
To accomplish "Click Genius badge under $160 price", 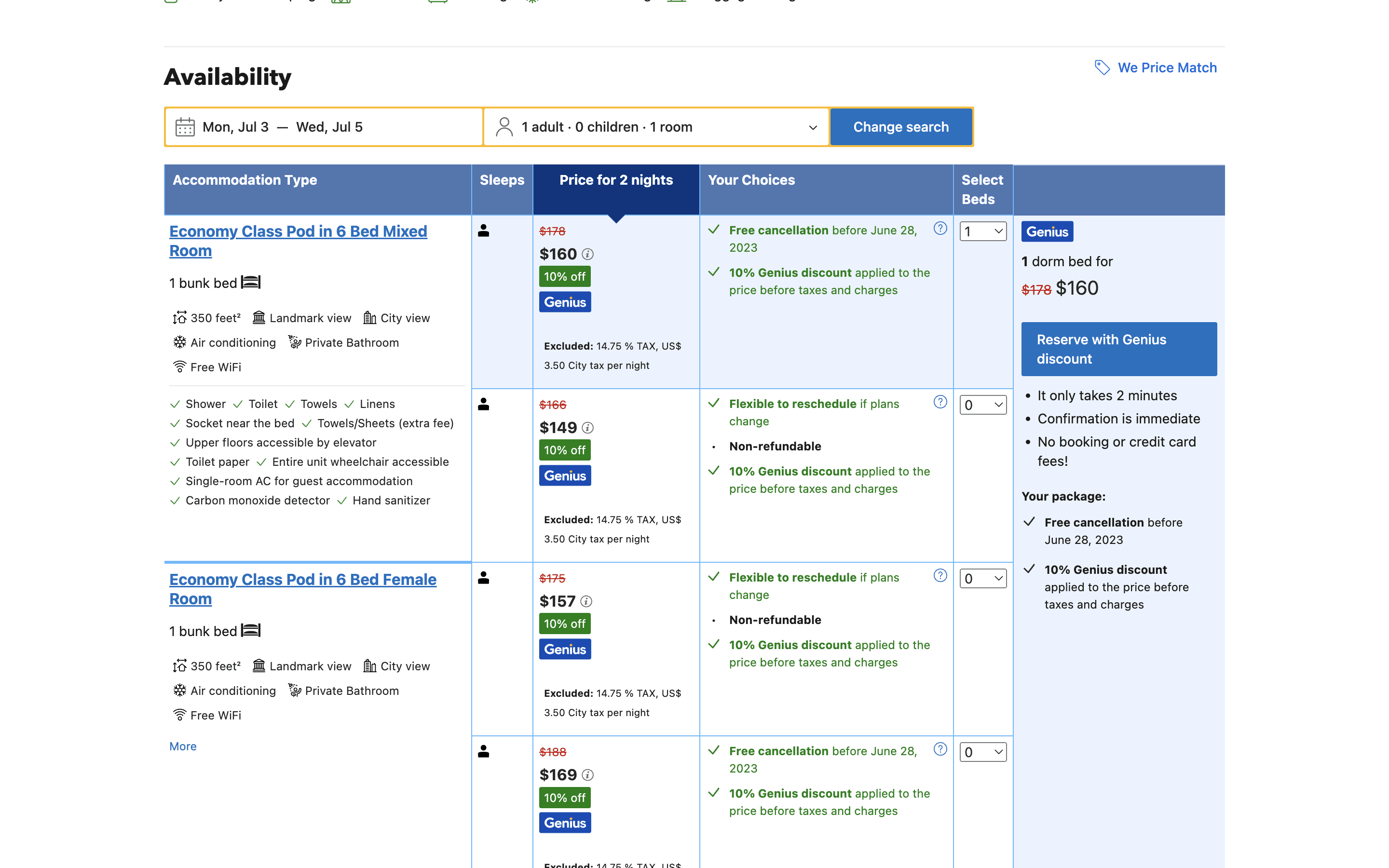I will pyautogui.click(x=565, y=302).
